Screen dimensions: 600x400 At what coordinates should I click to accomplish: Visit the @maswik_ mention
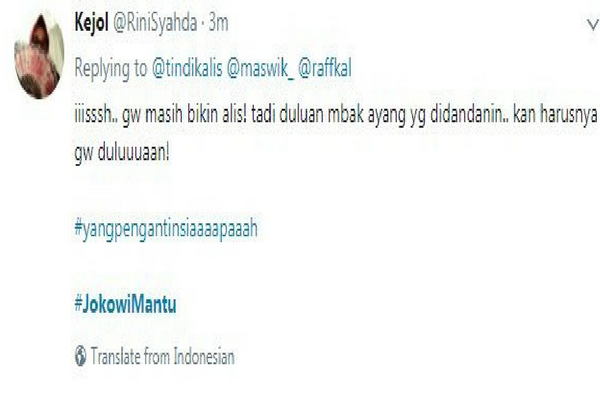pyautogui.click(x=260, y=69)
